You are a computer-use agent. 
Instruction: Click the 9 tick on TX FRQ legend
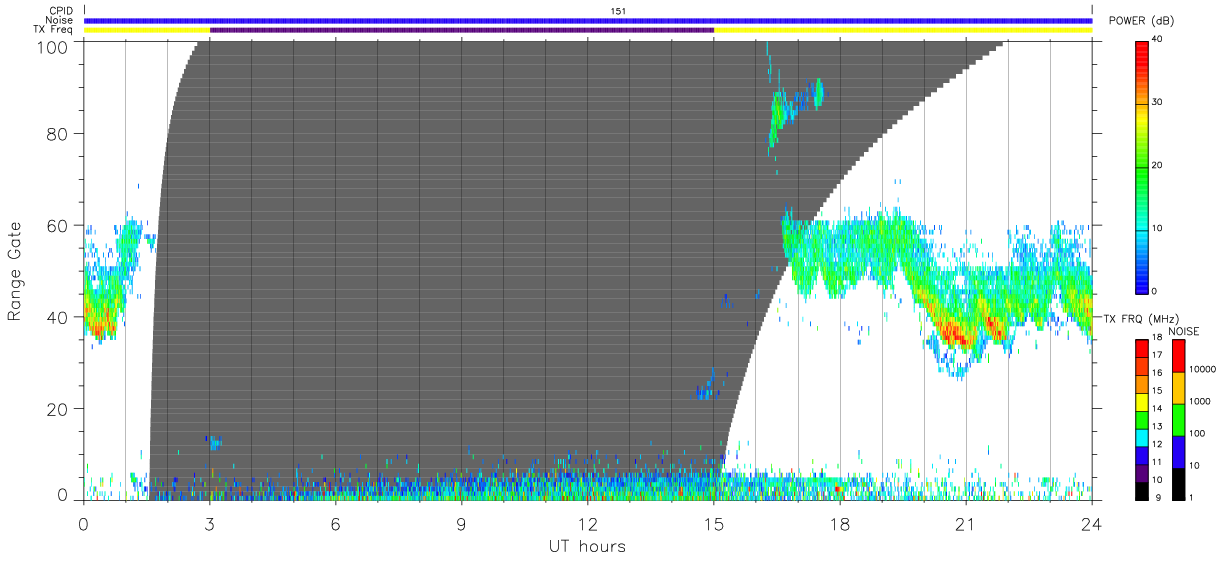click(x=1157, y=497)
